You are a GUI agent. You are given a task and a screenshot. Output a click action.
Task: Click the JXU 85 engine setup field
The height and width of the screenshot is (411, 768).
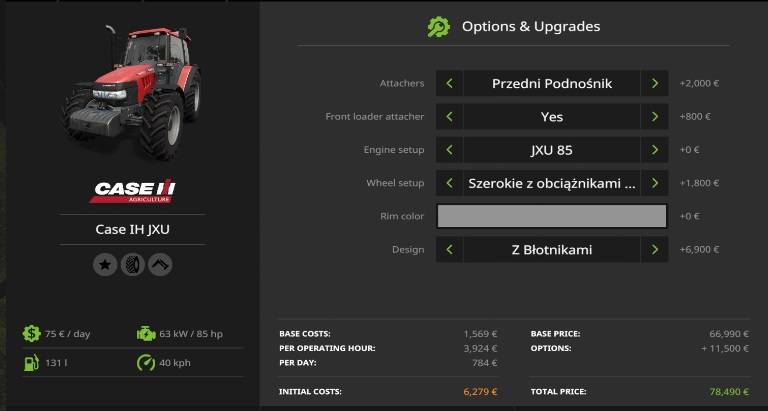pos(552,150)
